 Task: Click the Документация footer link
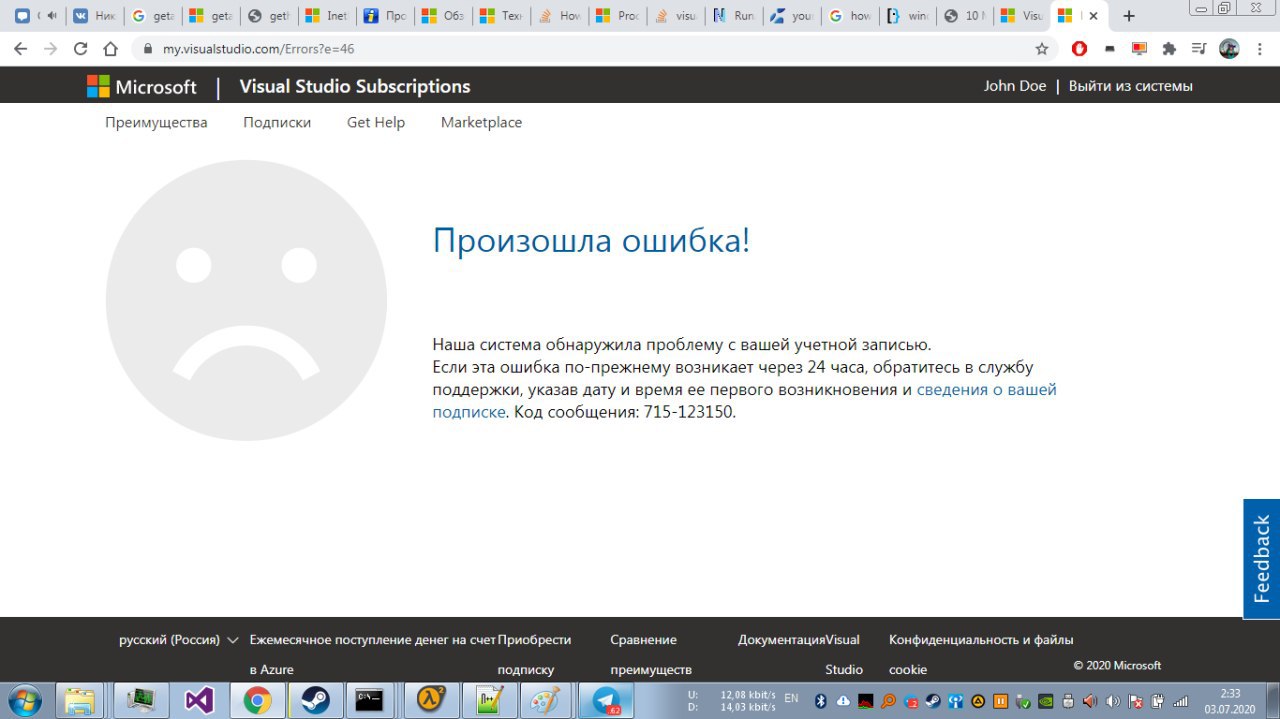click(x=782, y=640)
